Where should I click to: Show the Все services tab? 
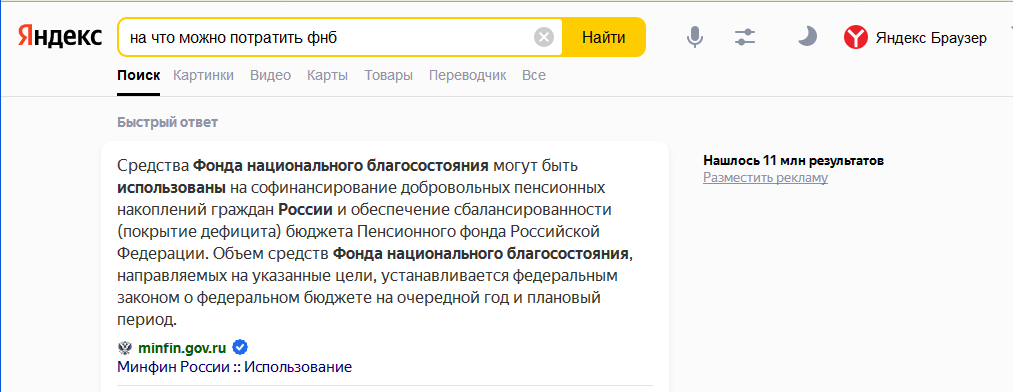pos(534,76)
